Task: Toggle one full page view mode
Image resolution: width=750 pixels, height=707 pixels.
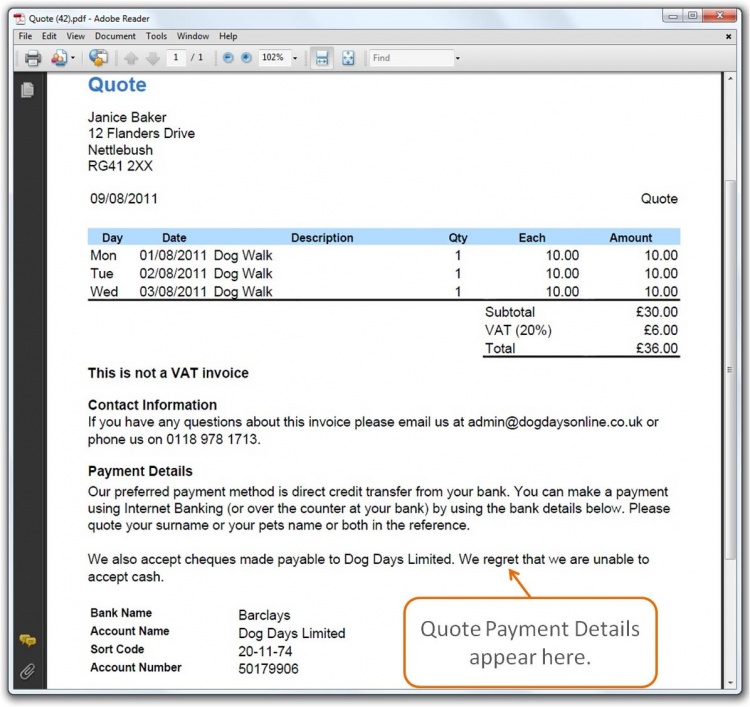Action: (348, 58)
